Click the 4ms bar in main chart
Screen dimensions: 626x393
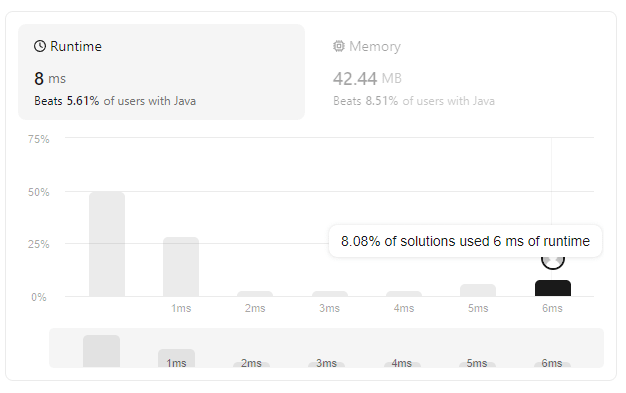[404, 294]
